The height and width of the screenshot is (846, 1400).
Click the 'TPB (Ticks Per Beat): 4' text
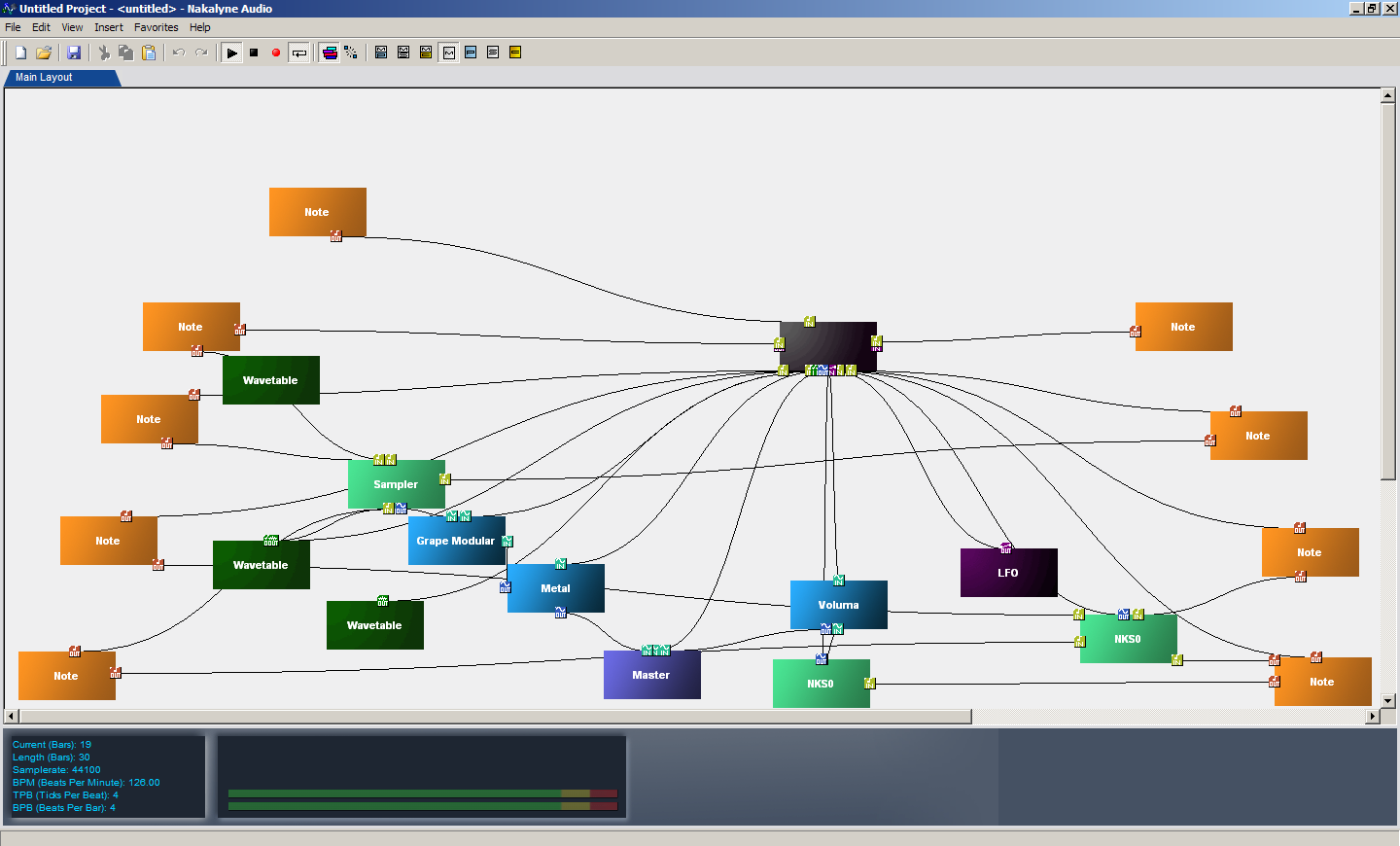click(65, 794)
